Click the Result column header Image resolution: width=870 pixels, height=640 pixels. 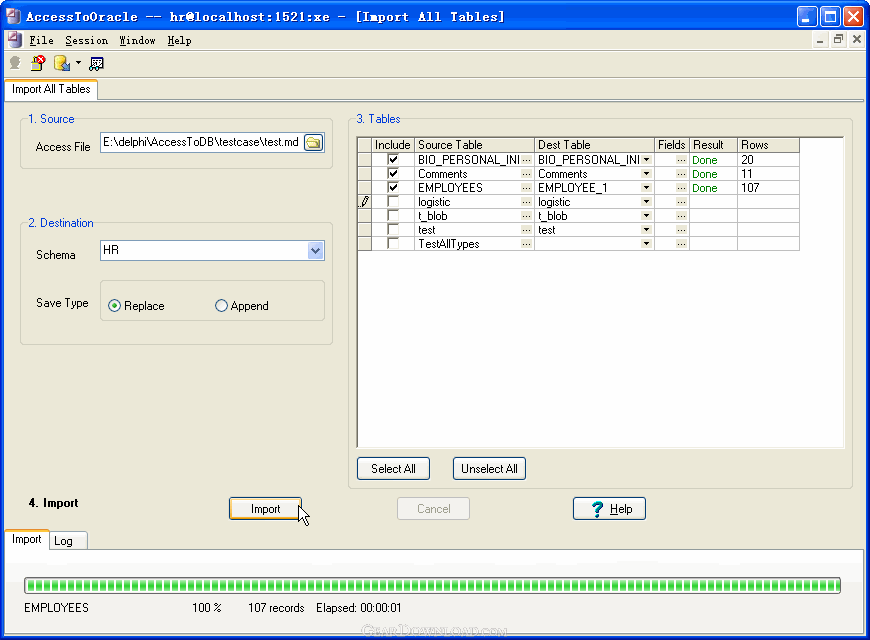pos(713,145)
